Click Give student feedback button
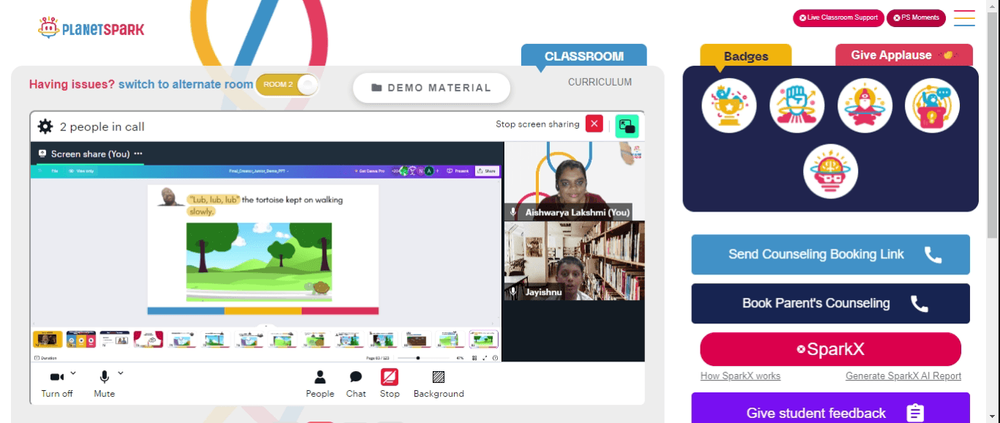Image resolution: width=1000 pixels, height=423 pixels. 830,409
